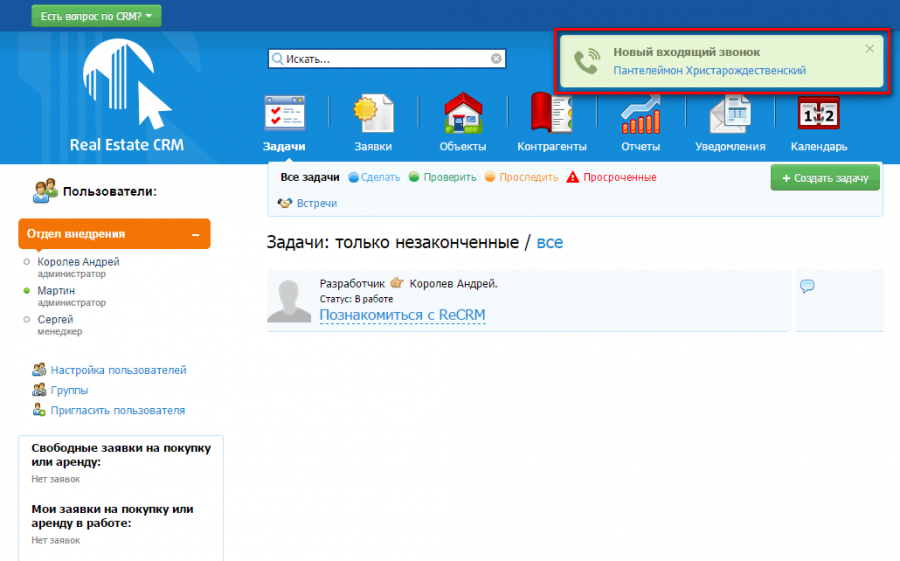Viewport: 900px width, 561px height.
Task: Click the Мартин green online status dot
Action: click(26, 291)
